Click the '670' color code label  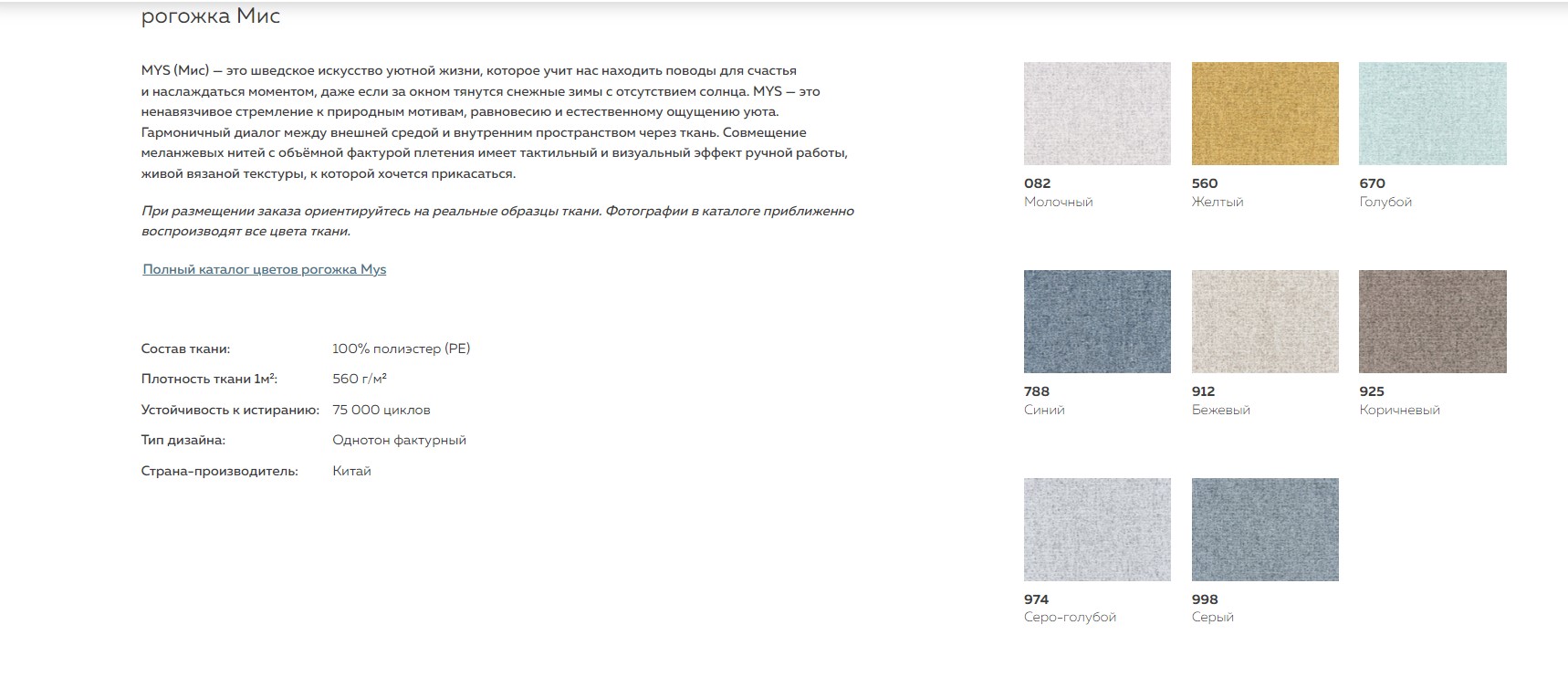click(1373, 183)
